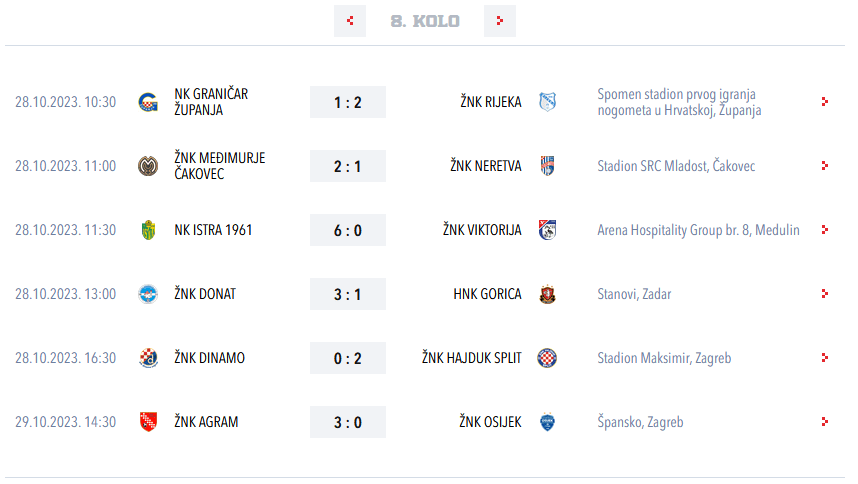Click the HNK Gorica club crest

547,294
